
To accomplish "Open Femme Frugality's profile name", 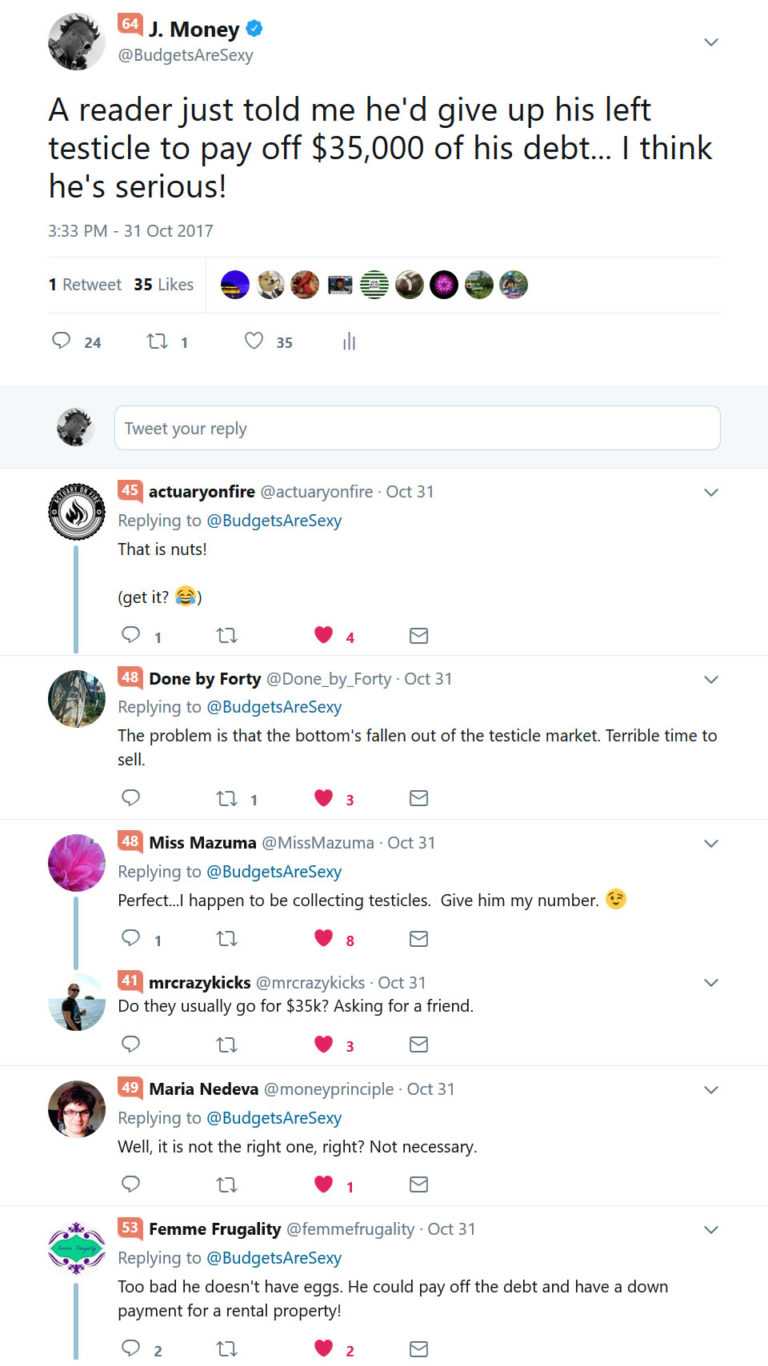I will coord(214,1229).
